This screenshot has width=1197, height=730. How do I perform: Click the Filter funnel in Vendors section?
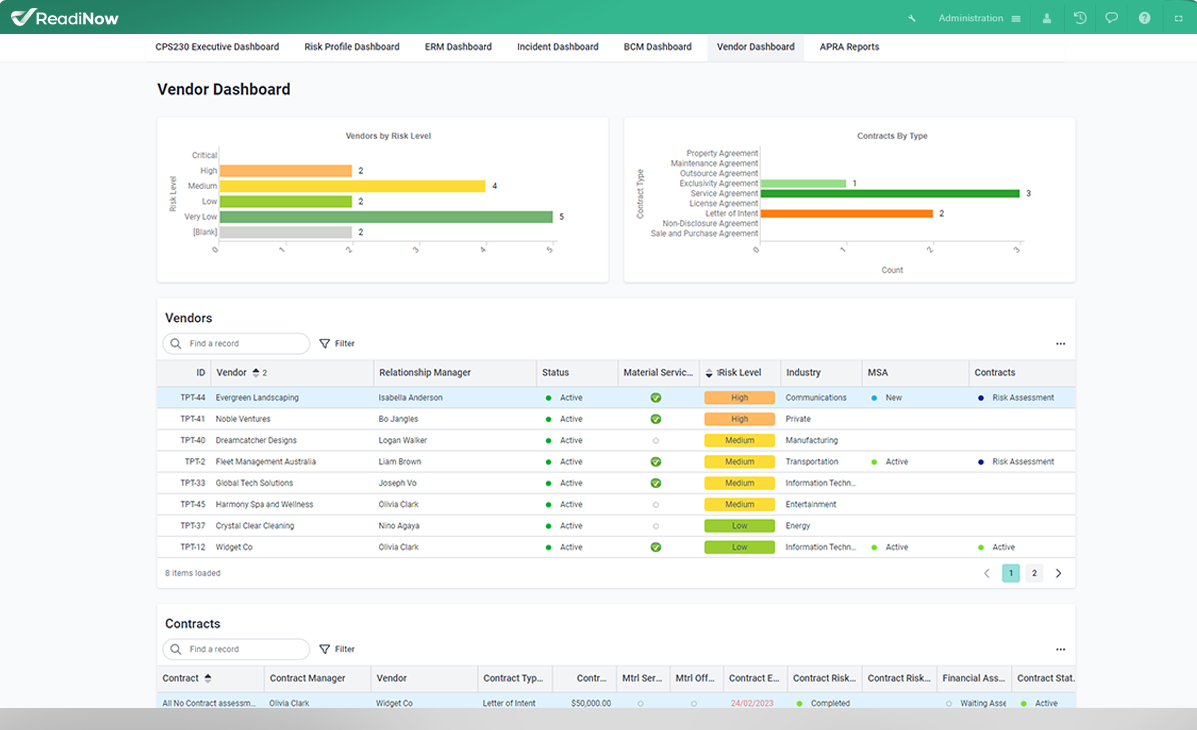click(x=337, y=344)
